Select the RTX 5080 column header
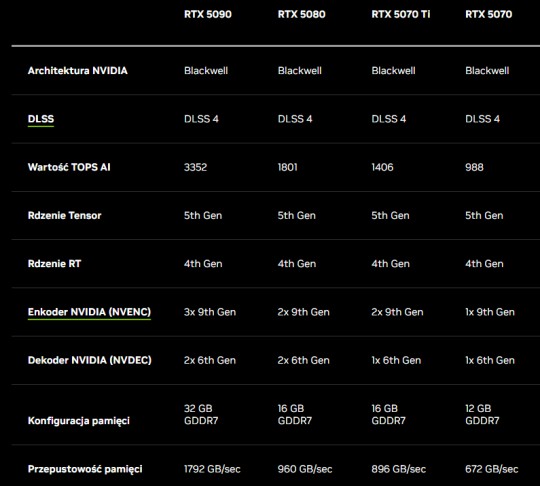The height and width of the screenshot is (486, 540). [x=301, y=14]
